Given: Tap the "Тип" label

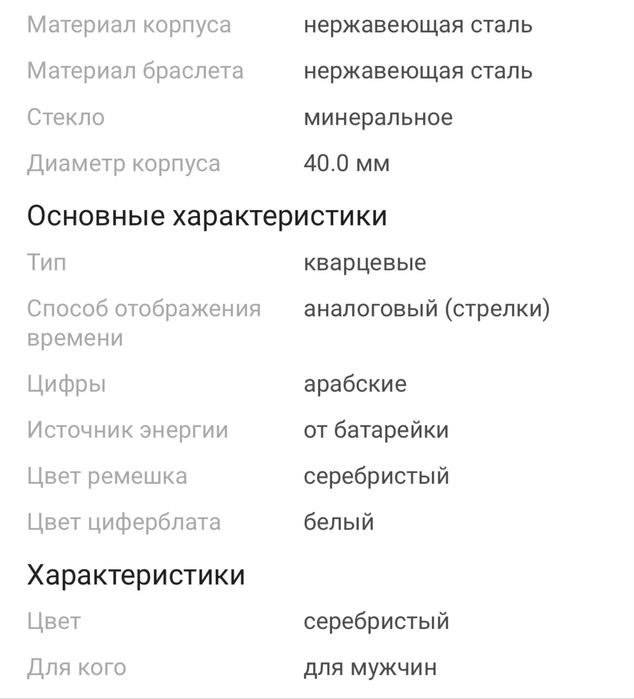Looking at the screenshot, I should point(47,263).
